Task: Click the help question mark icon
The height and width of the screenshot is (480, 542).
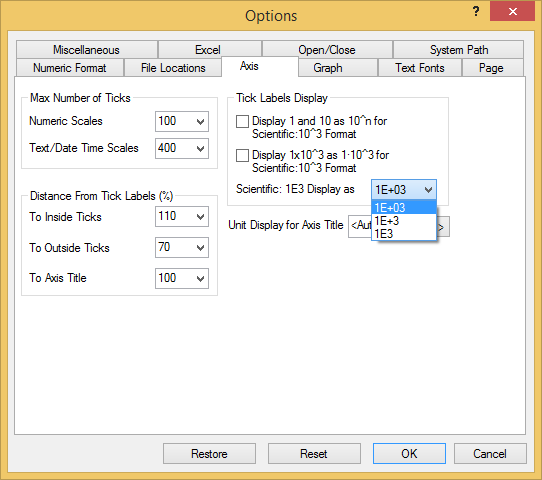Action: (x=476, y=12)
